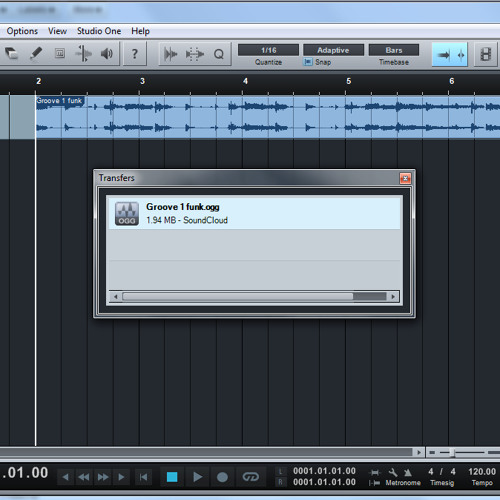Click right arrow of arrangement horizontal scrollbar
Image resolution: width=500 pixels, height=500 pixels.
(419, 453)
